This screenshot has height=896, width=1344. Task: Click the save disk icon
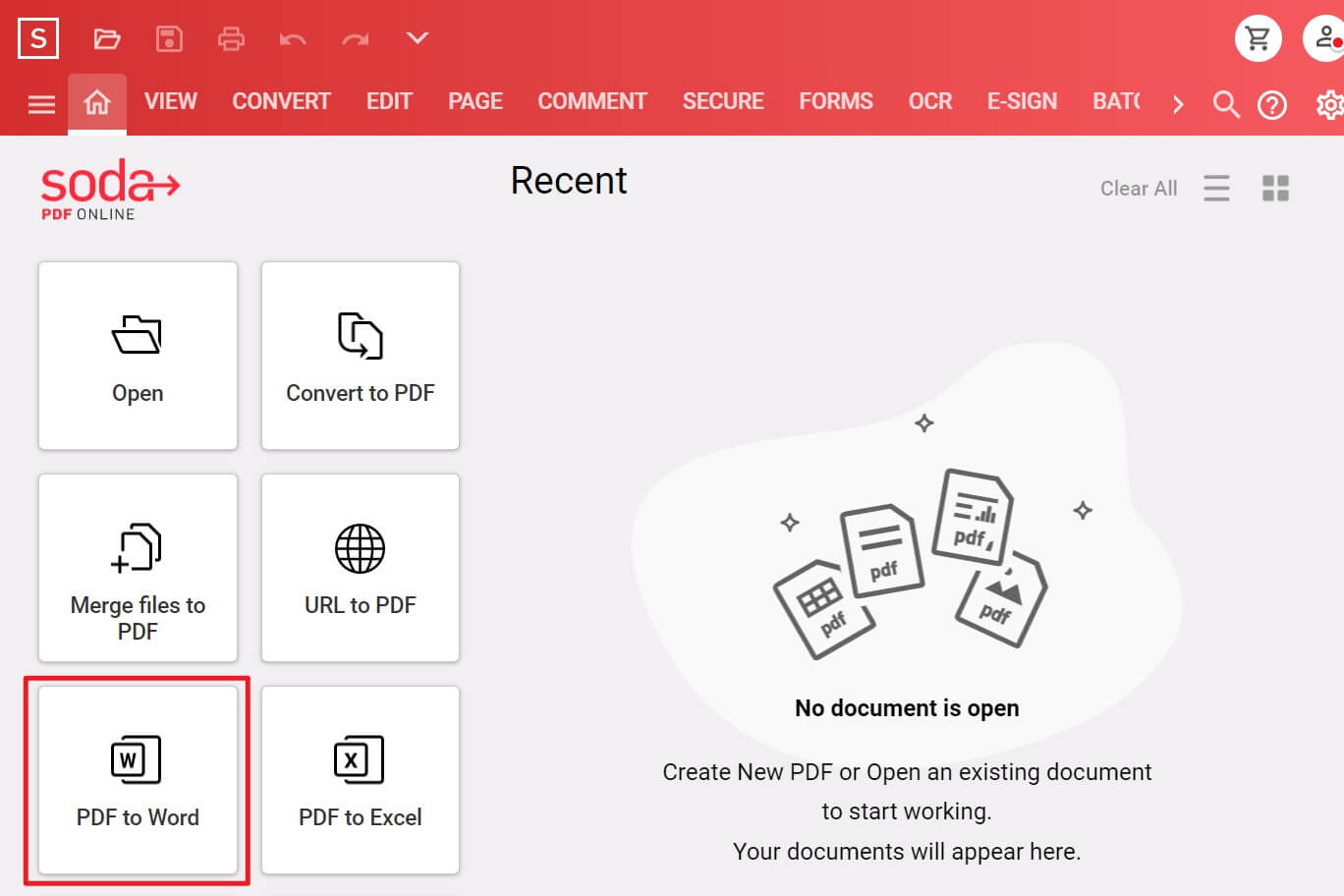coord(169,39)
